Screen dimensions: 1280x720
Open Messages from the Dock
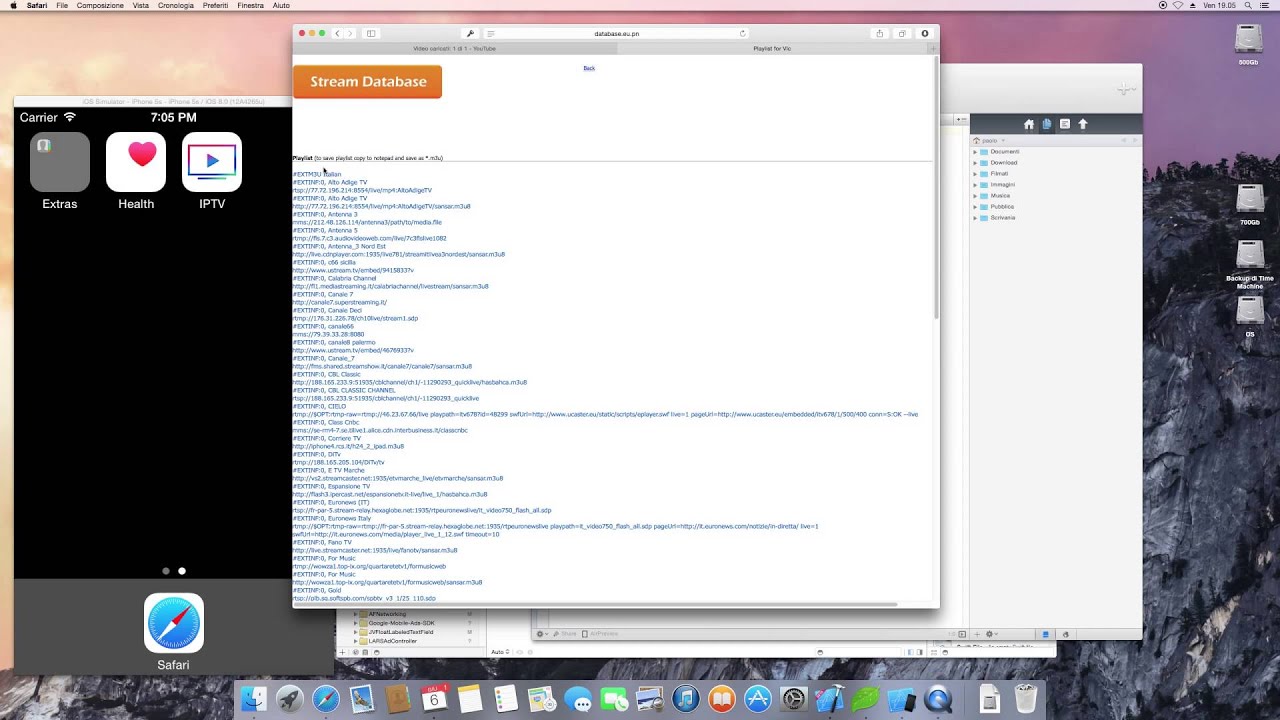578,699
